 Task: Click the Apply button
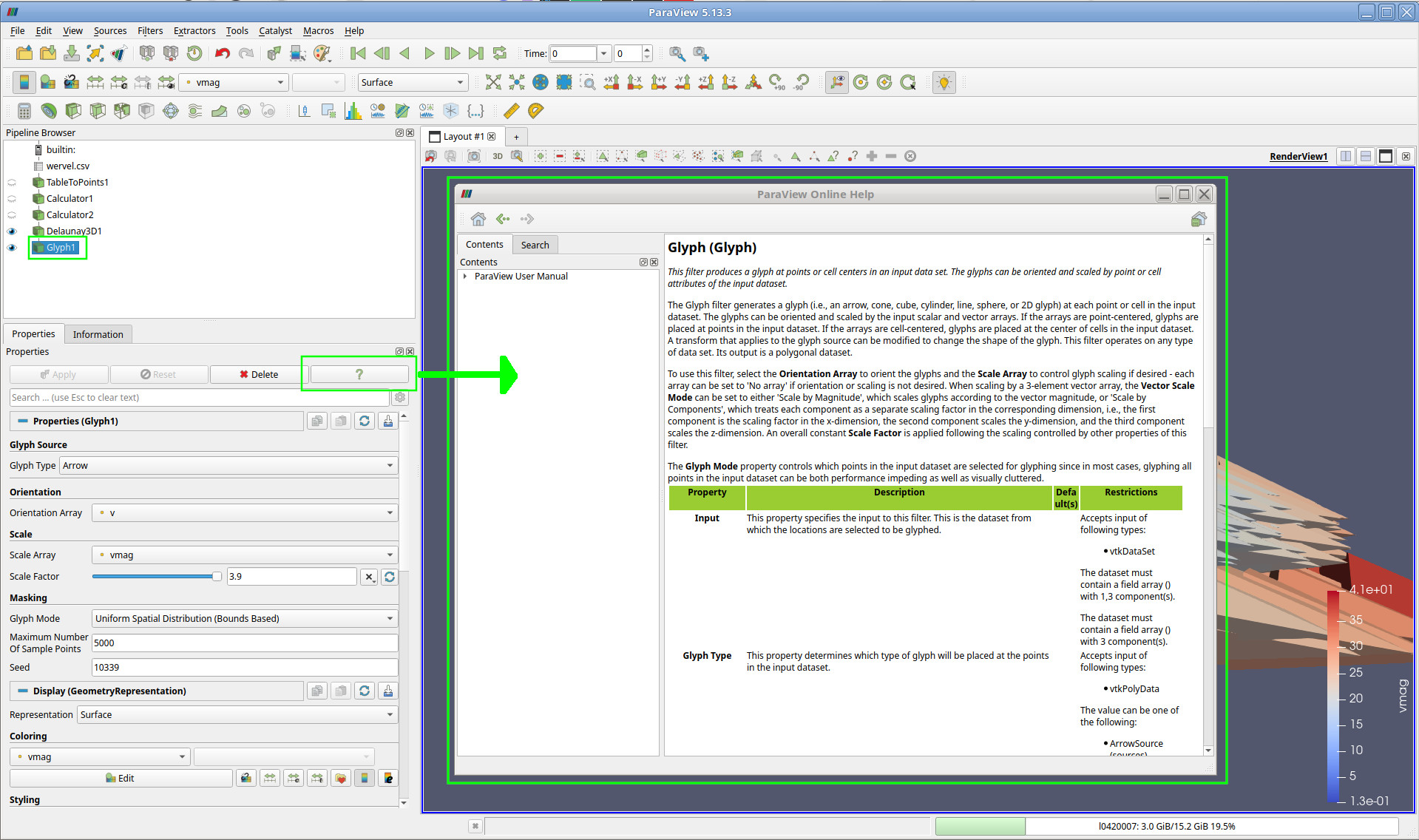[59, 374]
